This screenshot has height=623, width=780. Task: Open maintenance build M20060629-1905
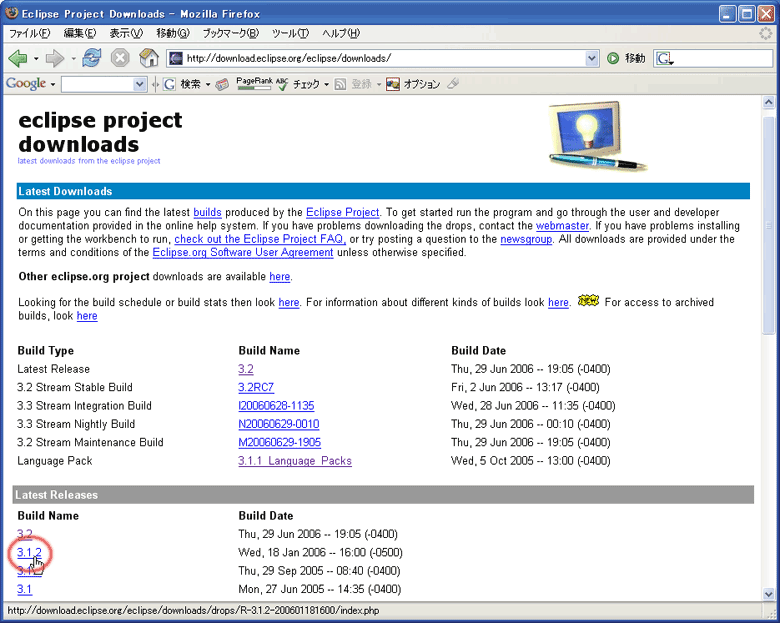(x=279, y=442)
